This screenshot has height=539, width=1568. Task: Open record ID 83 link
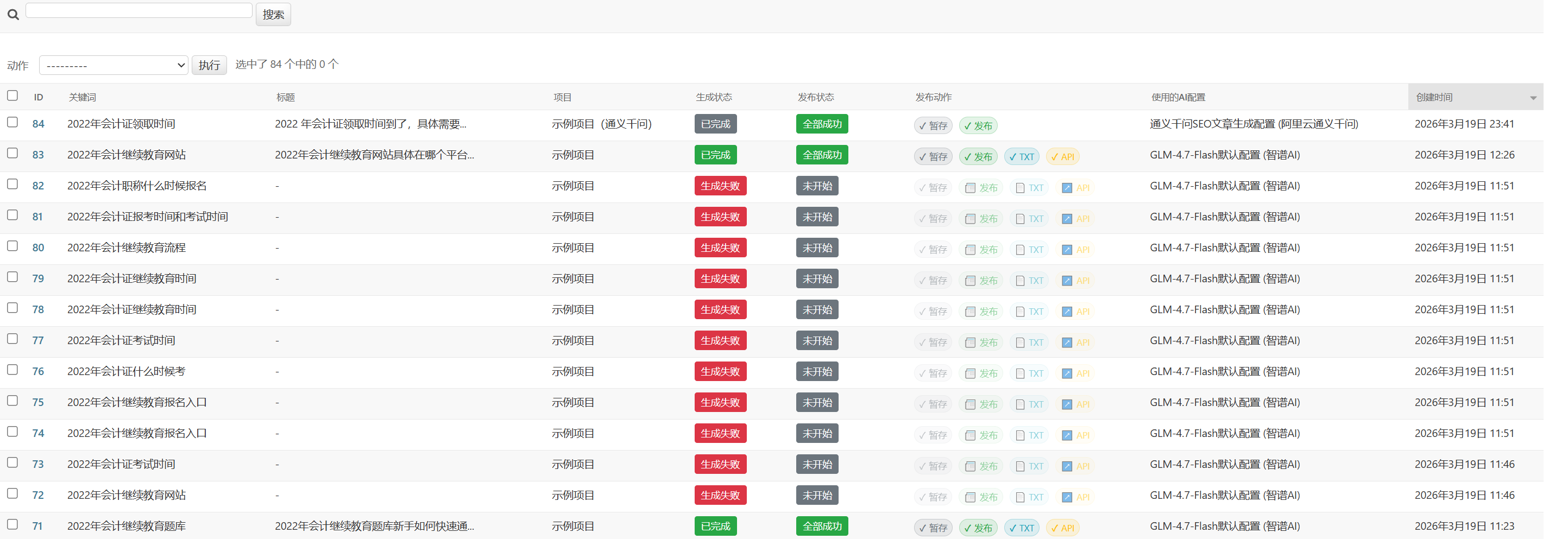[x=37, y=155]
